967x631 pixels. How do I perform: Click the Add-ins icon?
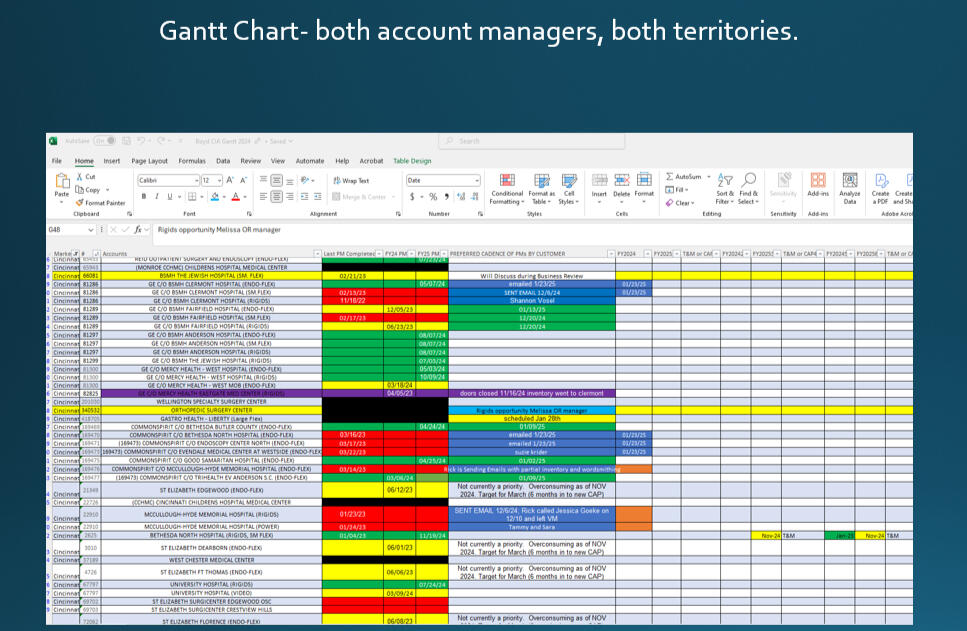click(x=818, y=180)
